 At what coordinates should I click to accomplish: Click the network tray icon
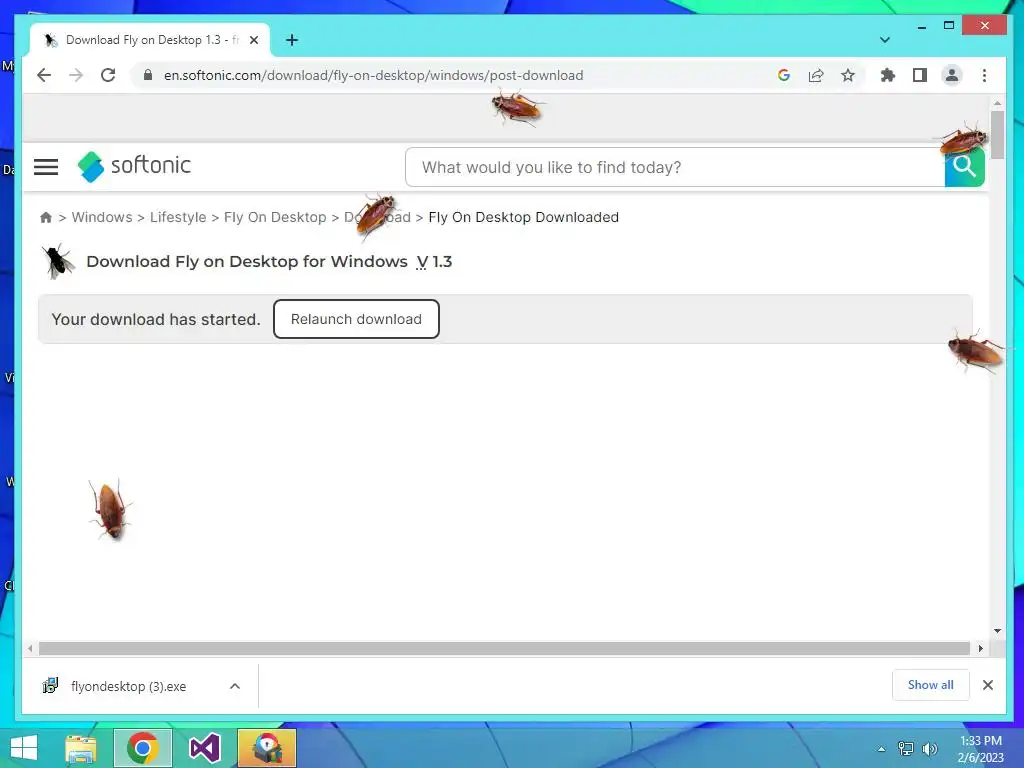[905, 749]
